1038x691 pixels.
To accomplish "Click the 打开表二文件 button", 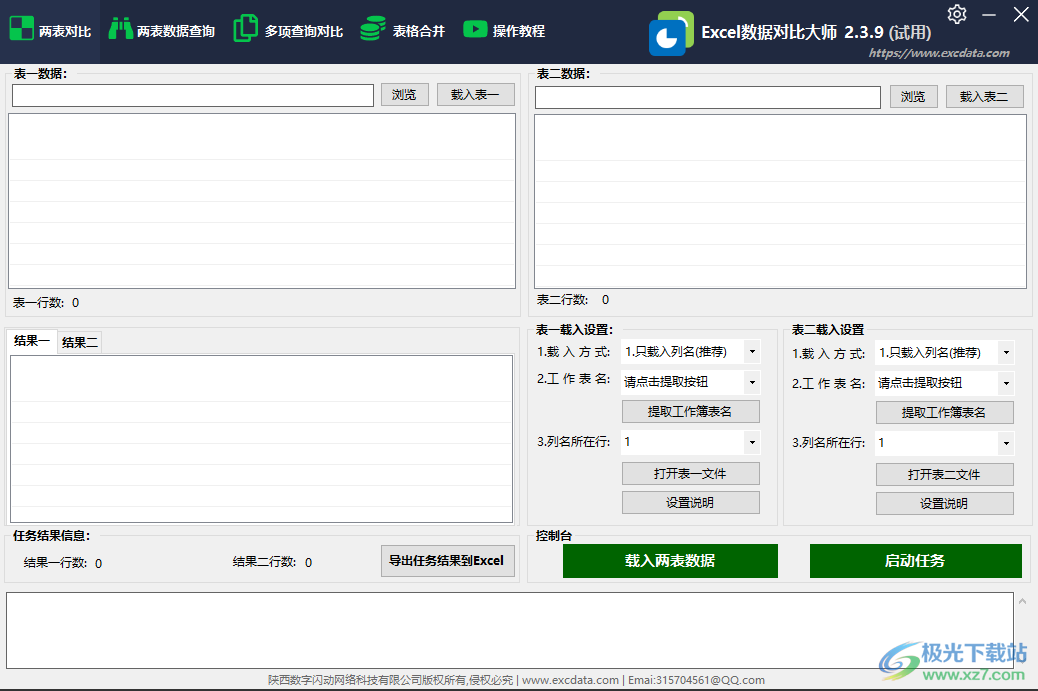I will tap(945, 474).
